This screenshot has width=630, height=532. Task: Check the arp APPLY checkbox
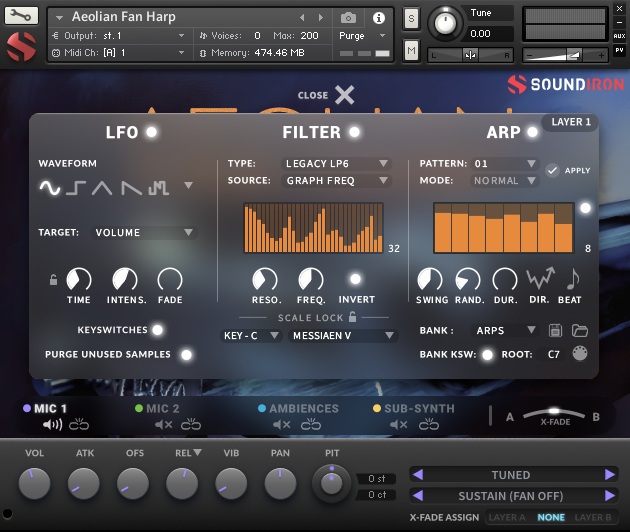pos(552,170)
